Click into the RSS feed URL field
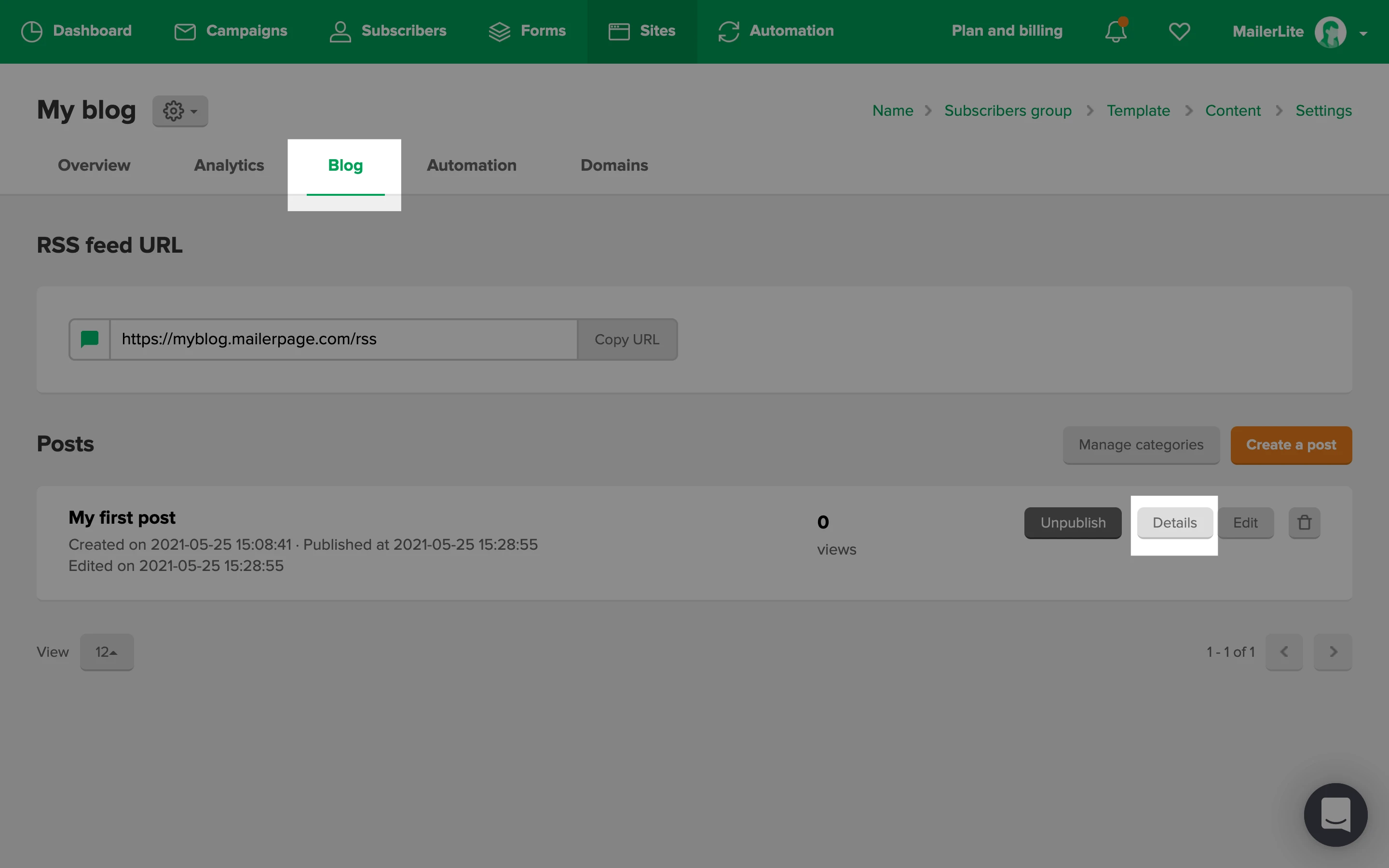1389x868 pixels. coord(343,339)
